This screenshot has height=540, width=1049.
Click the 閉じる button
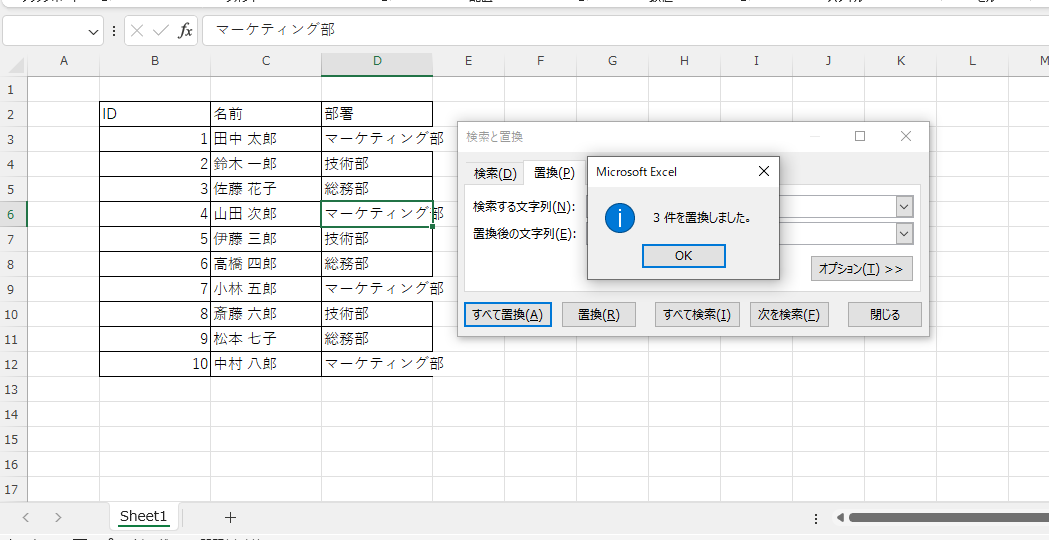click(x=884, y=314)
